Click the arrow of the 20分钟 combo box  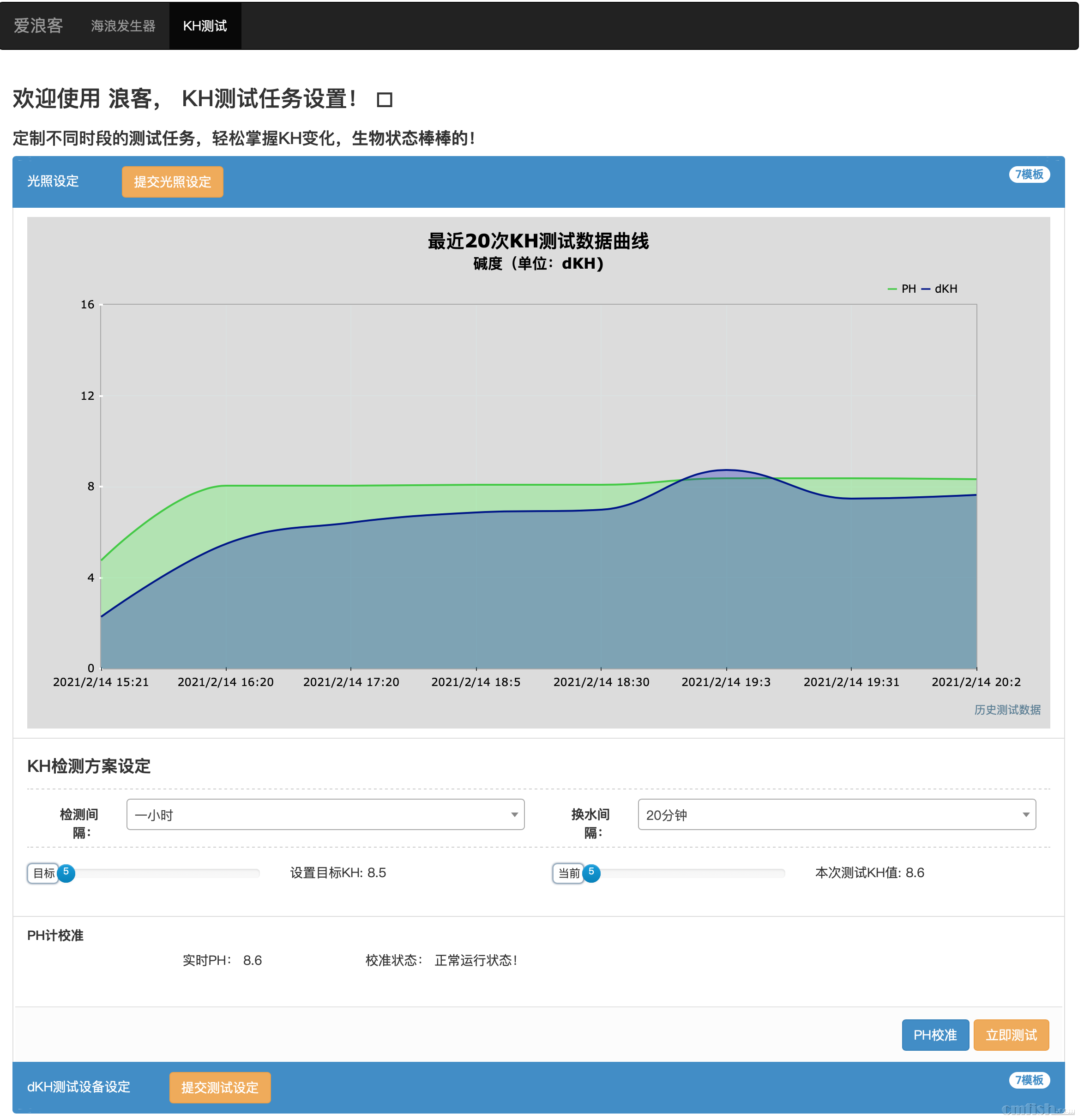tap(1025, 814)
